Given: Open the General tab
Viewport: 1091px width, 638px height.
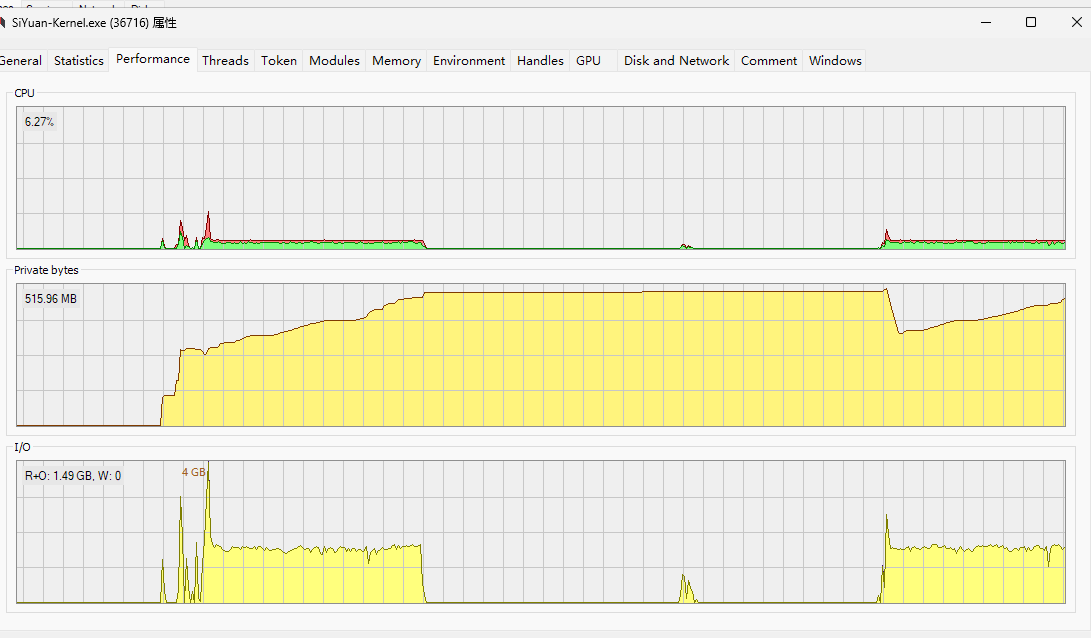Looking at the screenshot, I should coord(21,61).
